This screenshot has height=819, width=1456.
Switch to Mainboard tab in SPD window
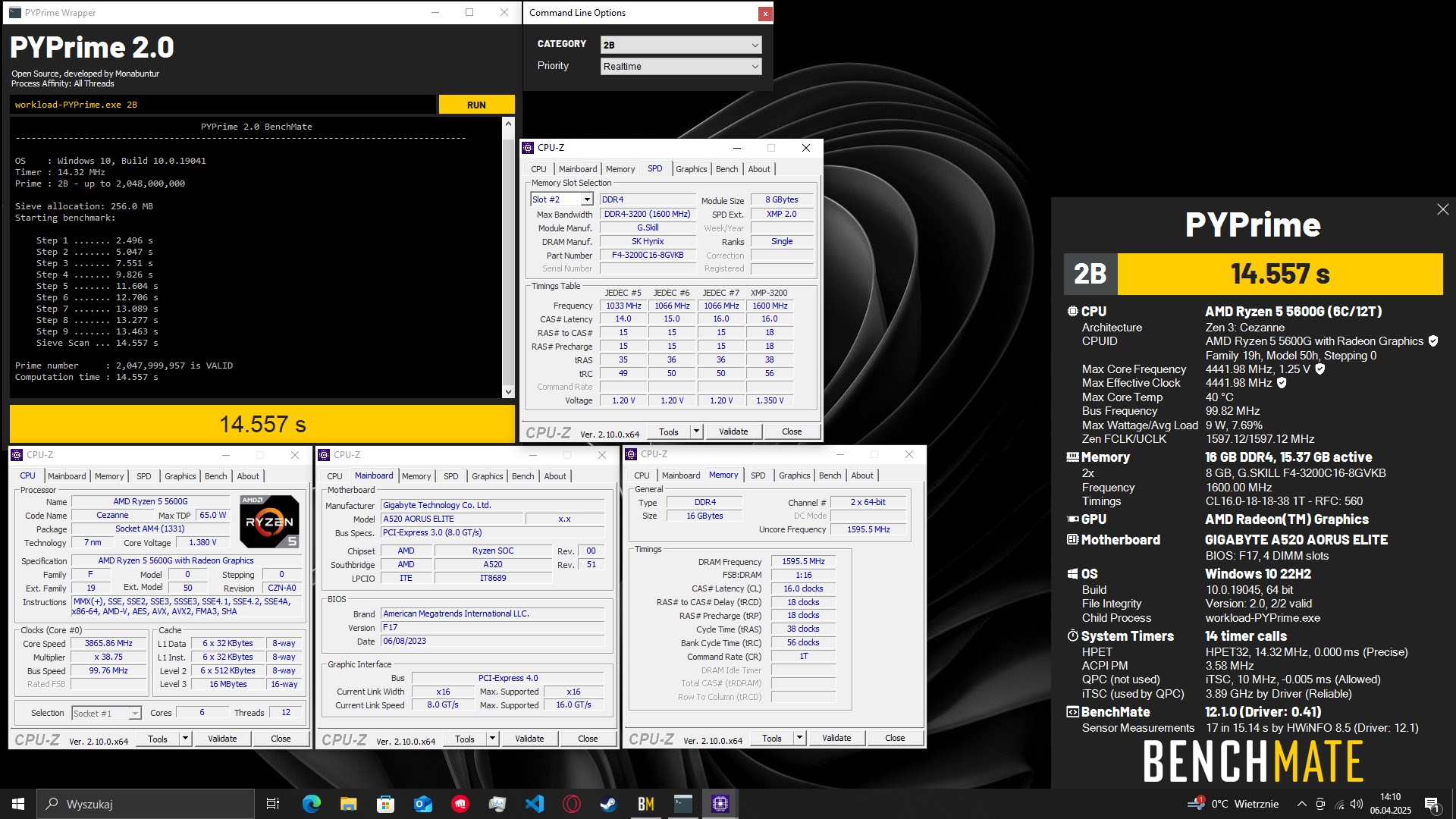click(x=577, y=169)
